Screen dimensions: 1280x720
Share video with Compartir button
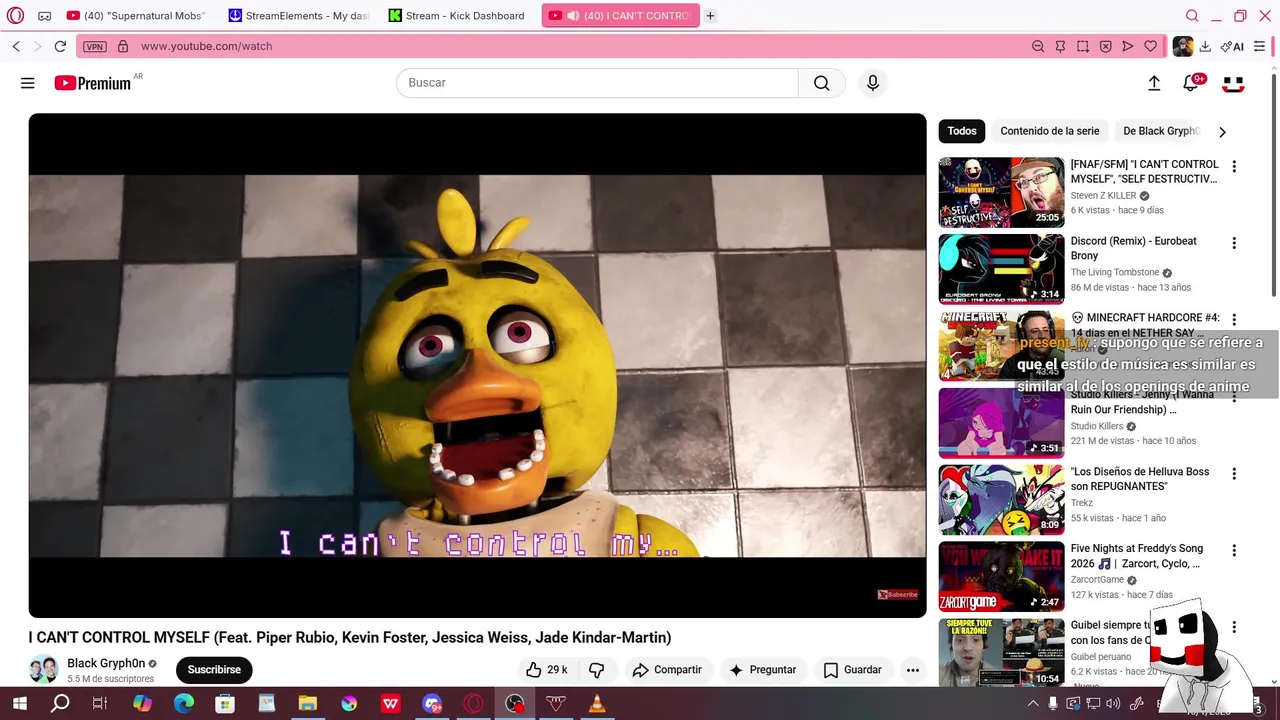(666, 670)
